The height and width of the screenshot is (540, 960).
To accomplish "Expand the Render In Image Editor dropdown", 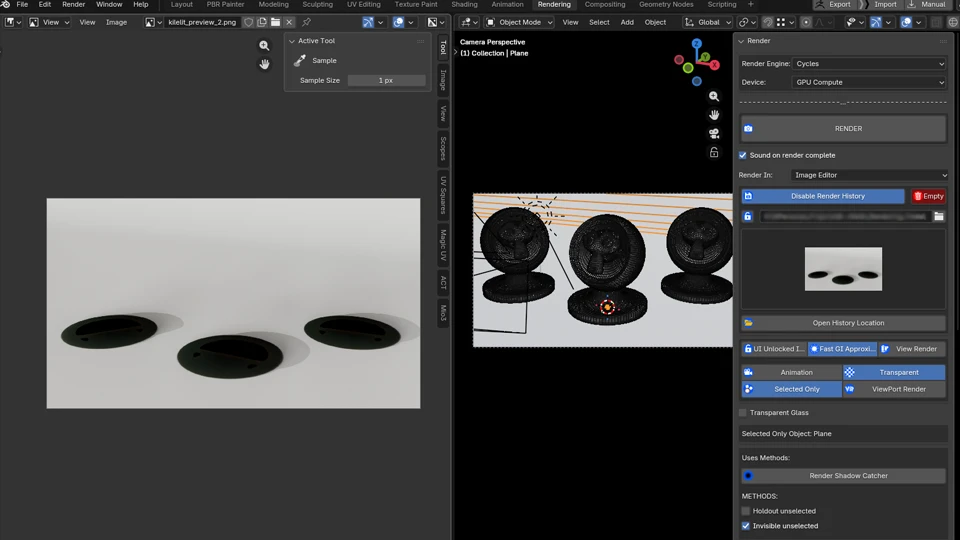I will tap(868, 175).
